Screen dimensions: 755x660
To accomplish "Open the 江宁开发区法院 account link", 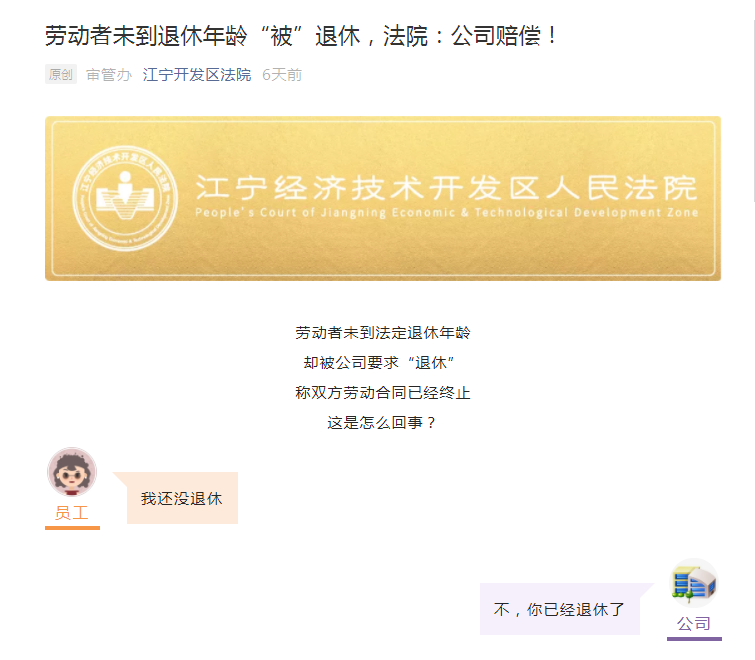I will [196, 75].
